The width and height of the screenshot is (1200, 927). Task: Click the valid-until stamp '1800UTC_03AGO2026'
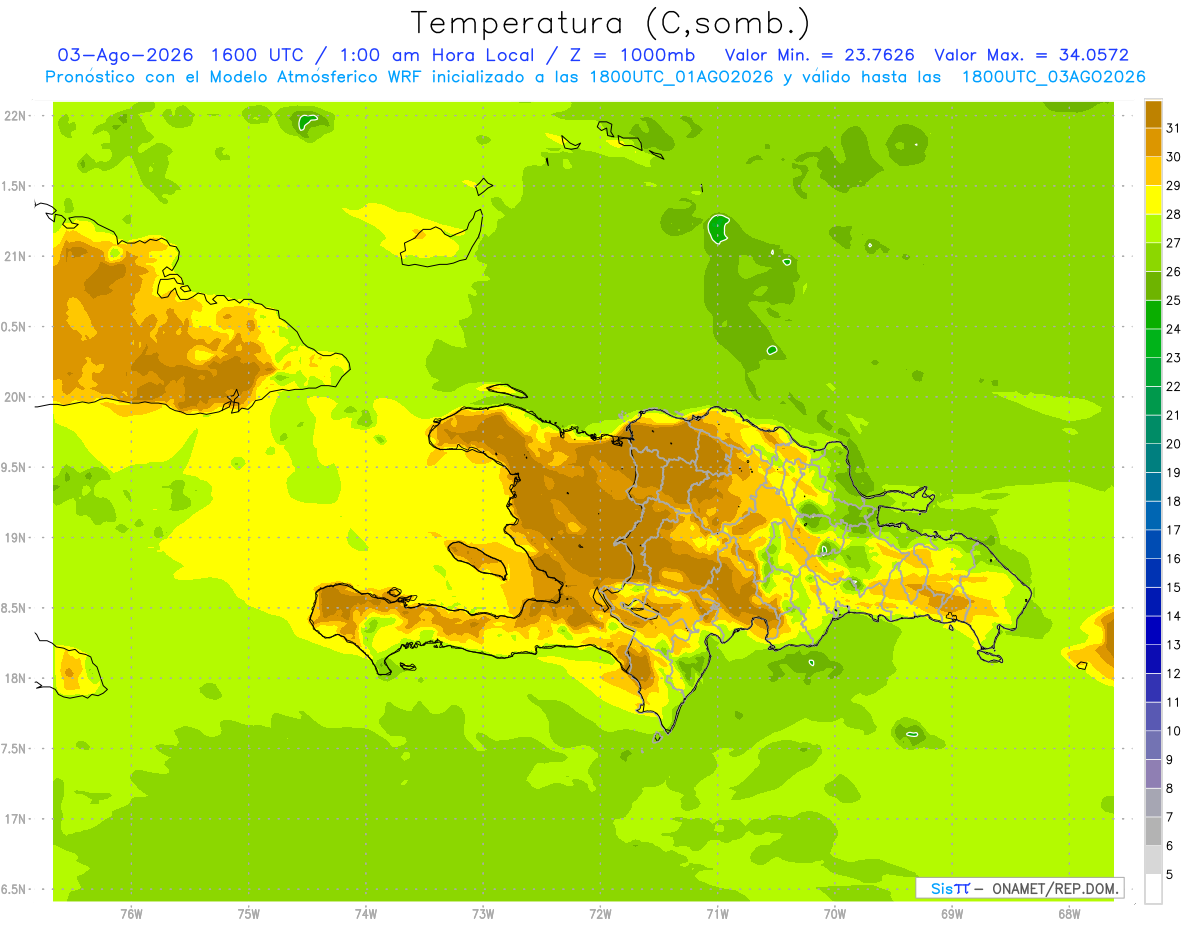(1053, 77)
